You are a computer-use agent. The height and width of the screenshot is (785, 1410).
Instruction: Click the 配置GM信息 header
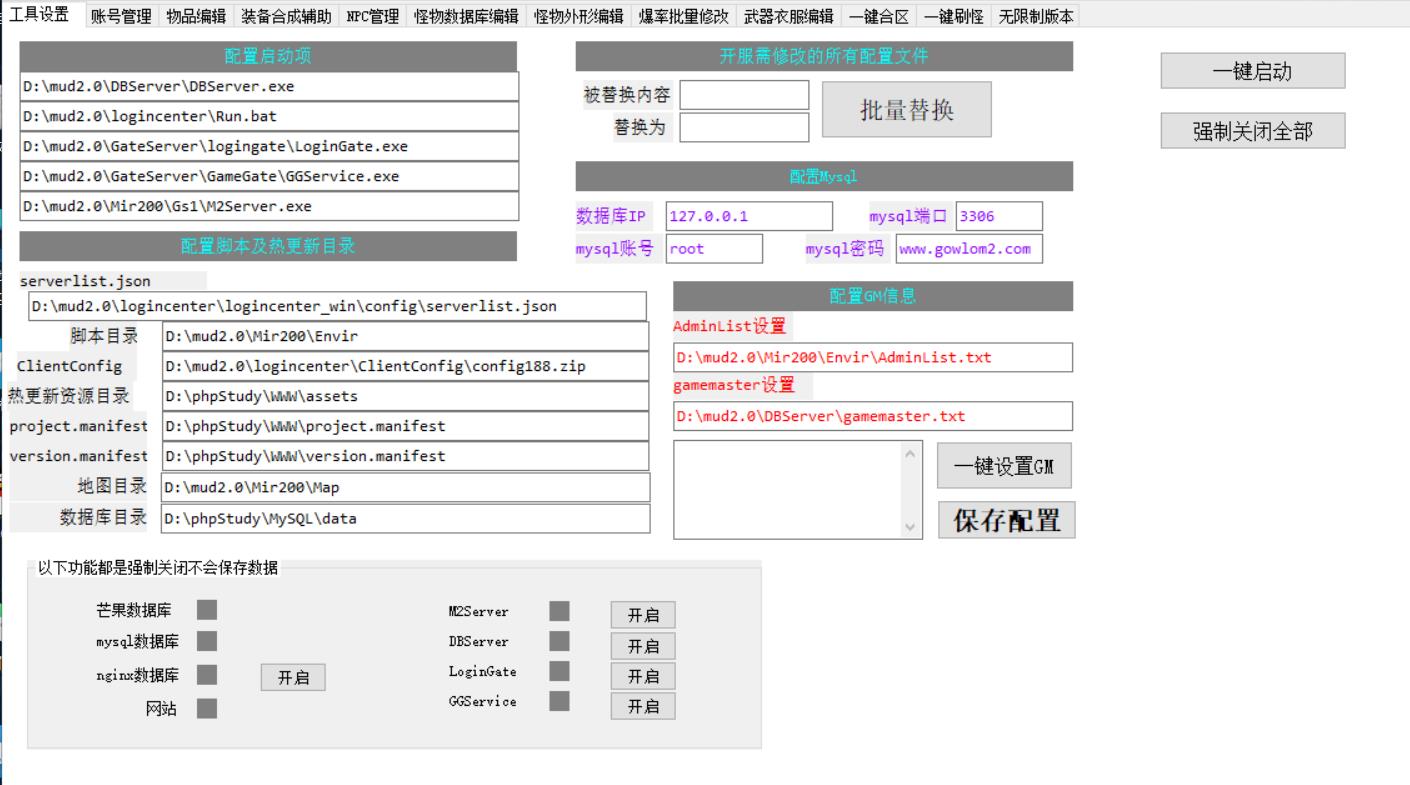pyautogui.click(x=873, y=296)
